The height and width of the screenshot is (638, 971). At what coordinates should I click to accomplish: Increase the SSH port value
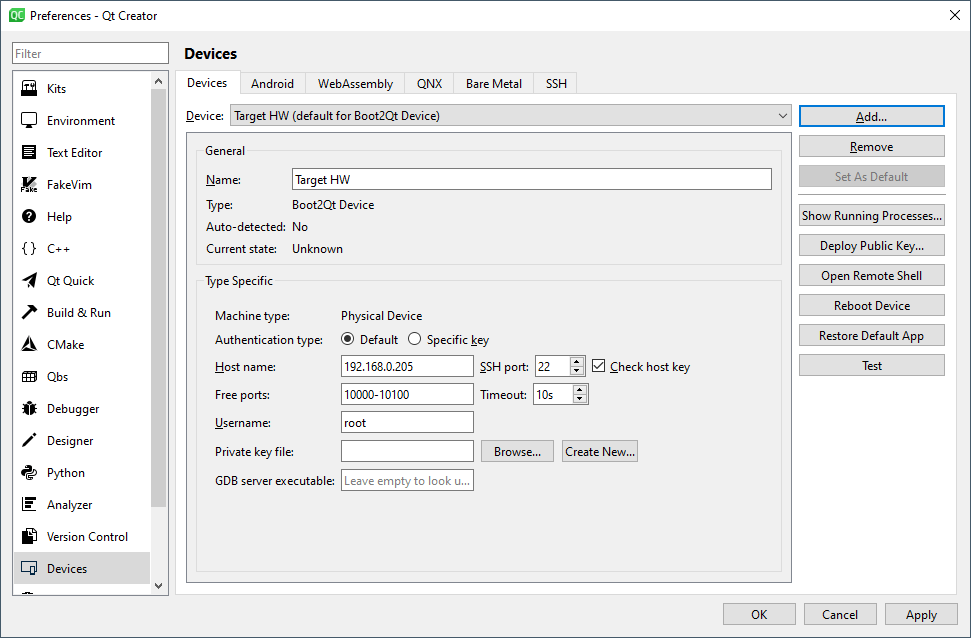pyautogui.click(x=577, y=362)
